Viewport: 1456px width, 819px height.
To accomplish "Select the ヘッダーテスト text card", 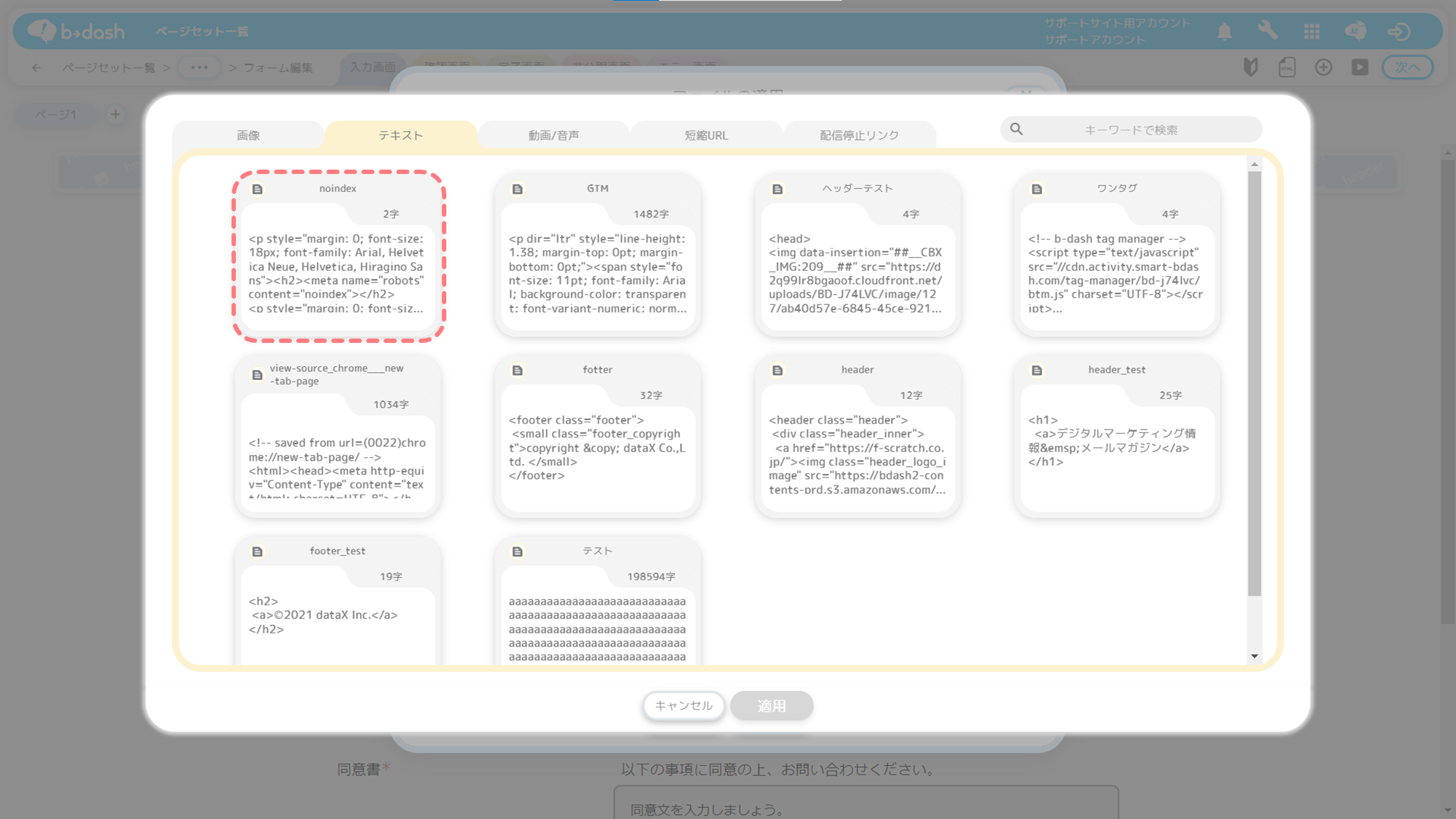I will click(x=858, y=256).
